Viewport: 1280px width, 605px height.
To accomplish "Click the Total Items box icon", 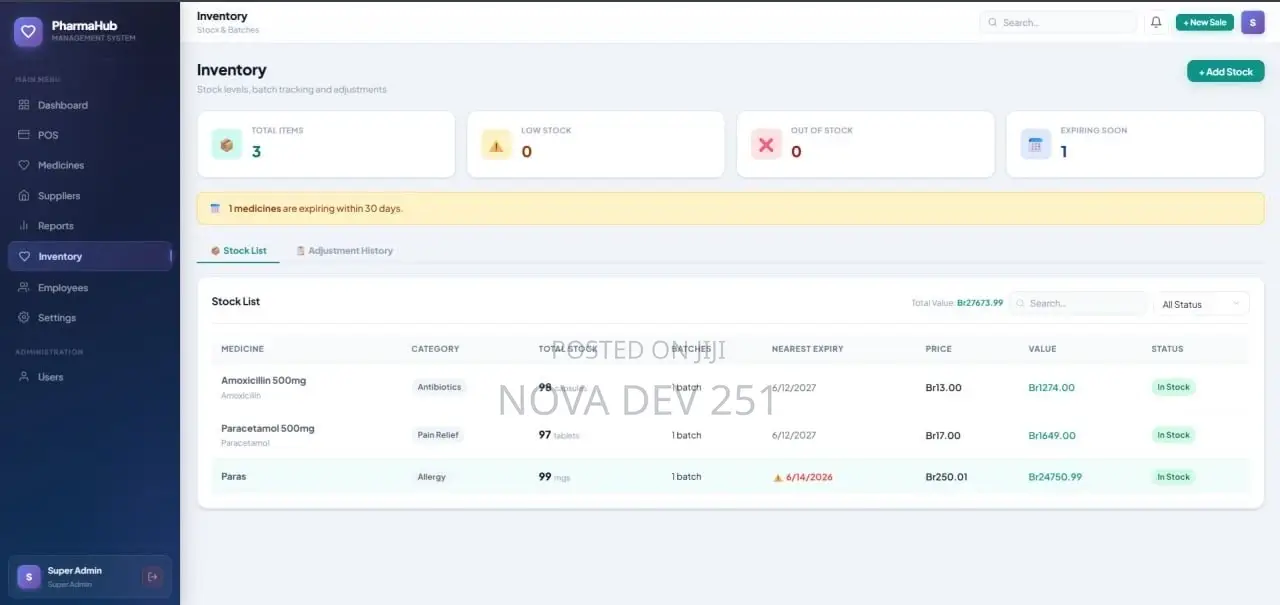I will (x=227, y=144).
